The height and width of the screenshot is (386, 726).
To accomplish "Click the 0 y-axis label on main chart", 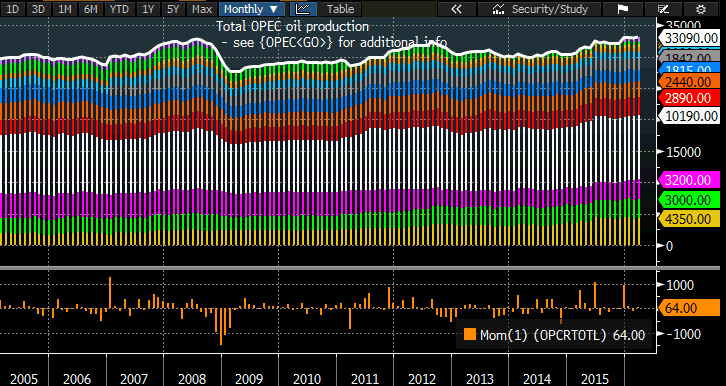I will tap(669, 246).
